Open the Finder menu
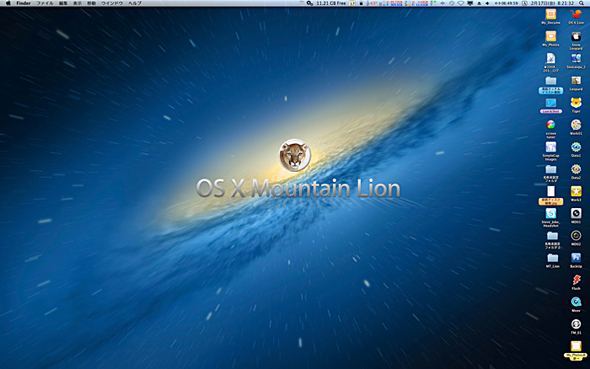590x369 pixels. click(x=23, y=3)
